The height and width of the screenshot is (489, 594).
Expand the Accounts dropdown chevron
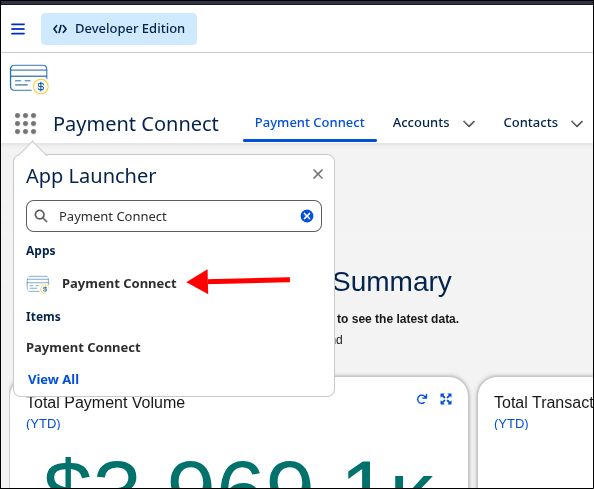[469, 124]
